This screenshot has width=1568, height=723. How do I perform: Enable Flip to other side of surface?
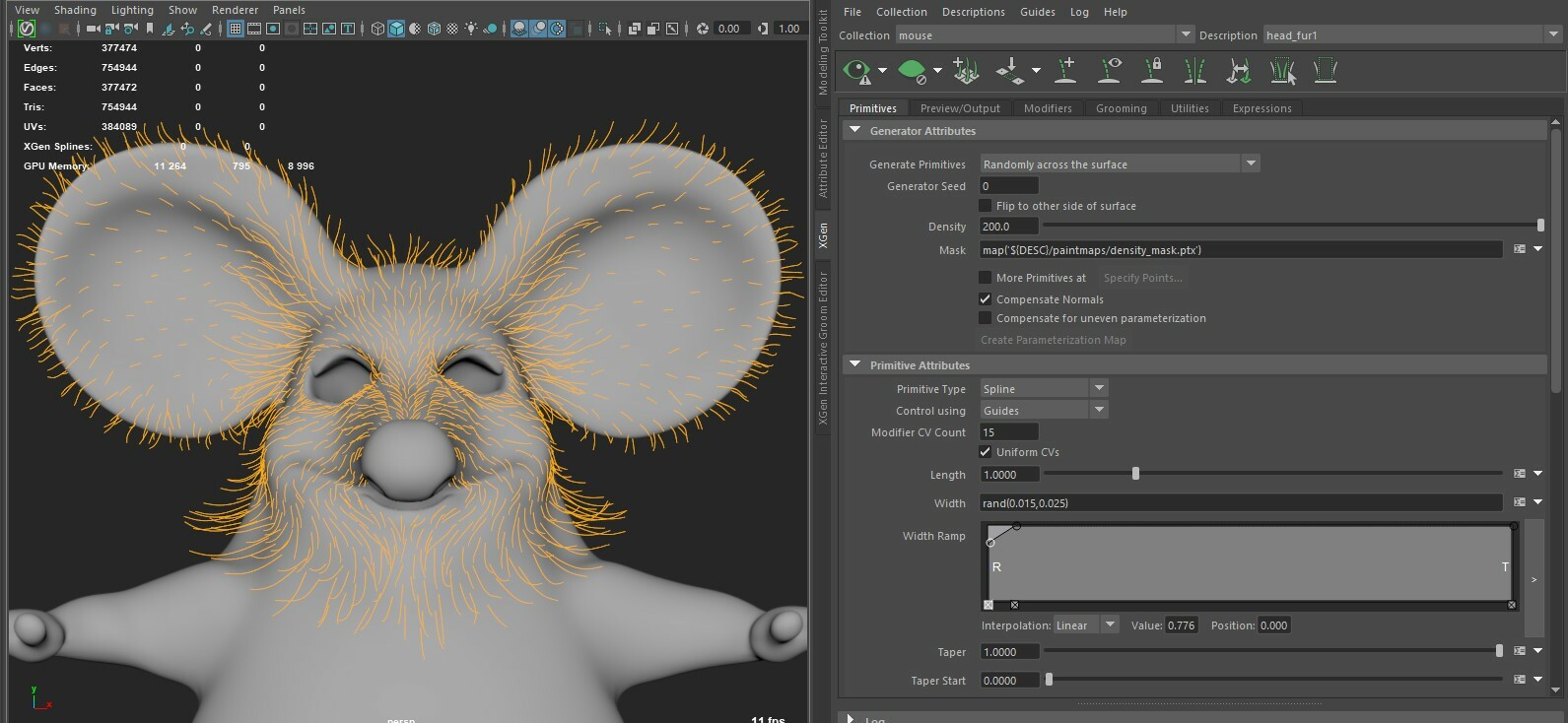[x=985, y=205]
